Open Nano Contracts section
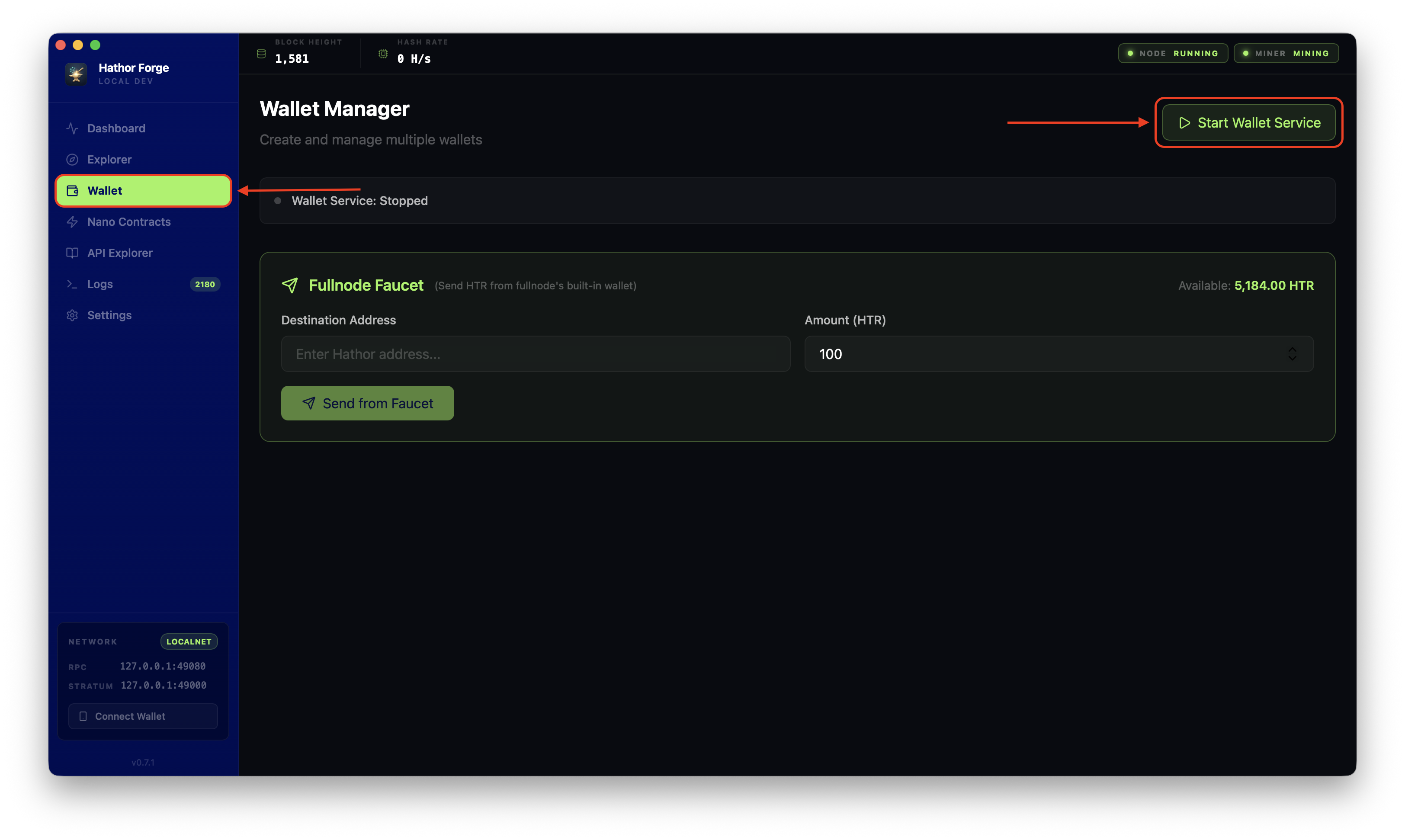The image size is (1405, 840). pos(143,222)
